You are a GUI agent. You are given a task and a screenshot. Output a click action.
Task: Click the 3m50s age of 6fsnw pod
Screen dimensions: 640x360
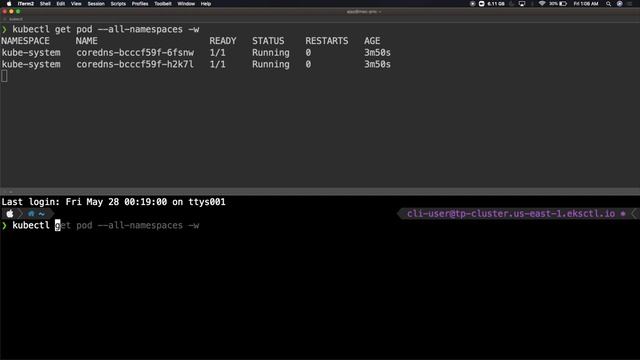pos(378,53)
